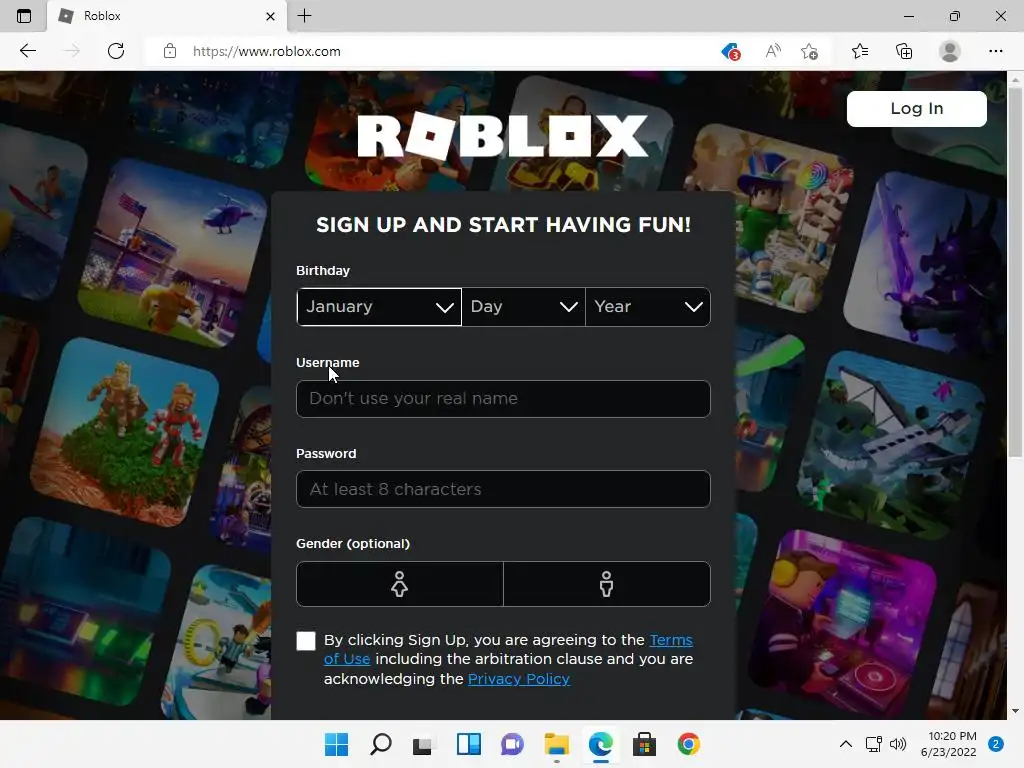Image resolution: width=1024 pixels, height=768 pixels.
Task: Open the Privacy Policy link
Action: pos(519,679)
